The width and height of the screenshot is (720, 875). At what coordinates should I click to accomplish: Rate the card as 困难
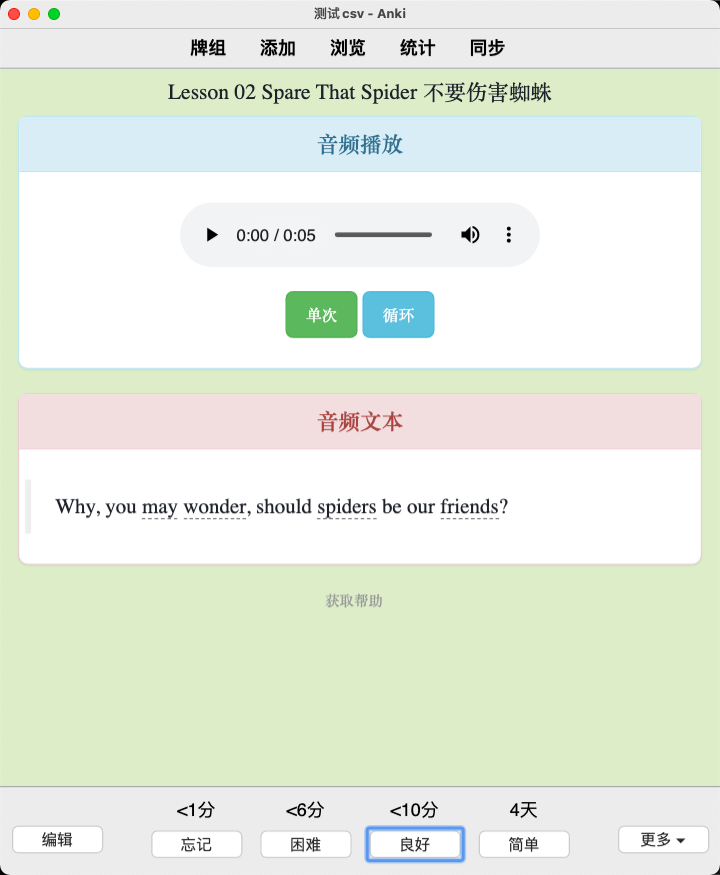(306, 844)
